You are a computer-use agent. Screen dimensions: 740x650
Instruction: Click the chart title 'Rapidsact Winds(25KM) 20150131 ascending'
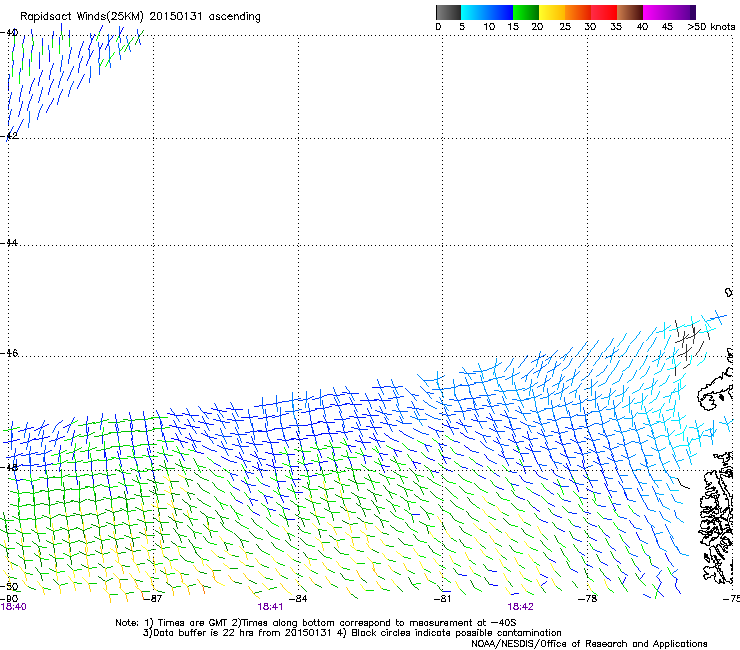tap(140, 17)
